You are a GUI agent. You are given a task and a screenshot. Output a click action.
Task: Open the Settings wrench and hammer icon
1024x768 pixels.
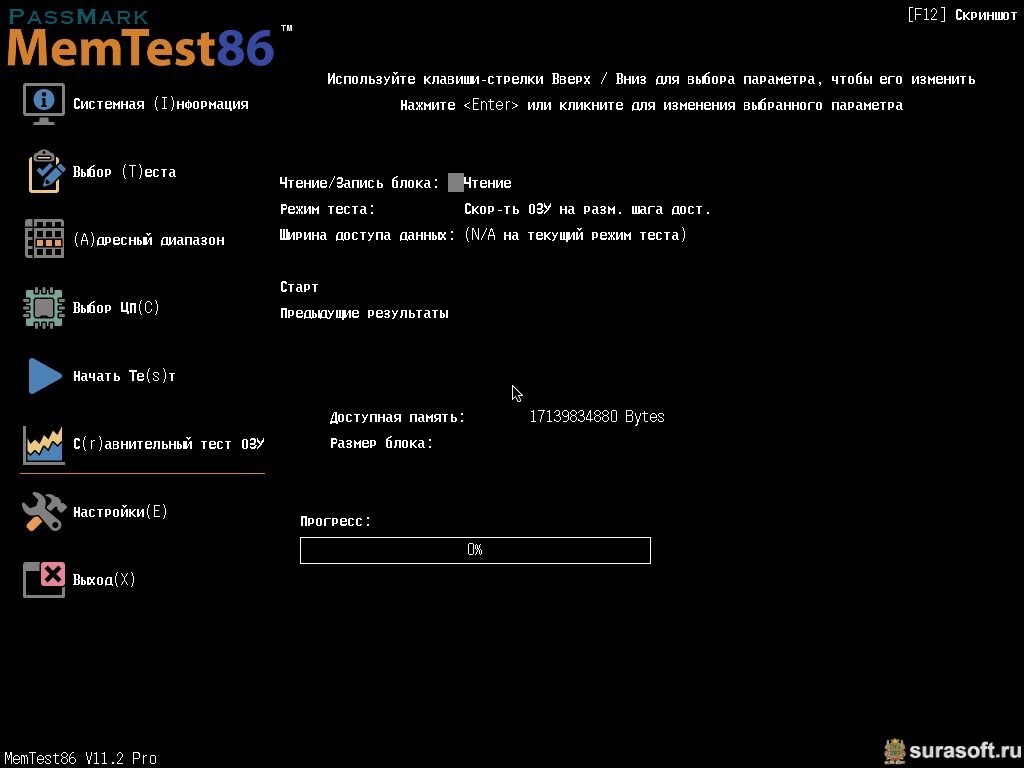tap(44, 511)
